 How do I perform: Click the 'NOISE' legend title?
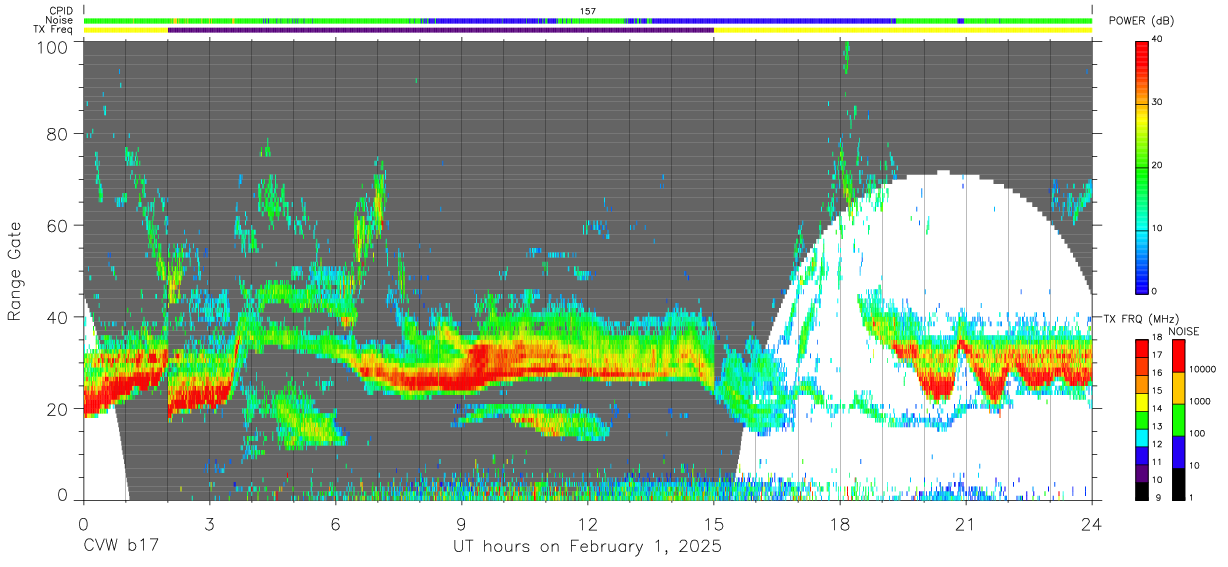1183,330
